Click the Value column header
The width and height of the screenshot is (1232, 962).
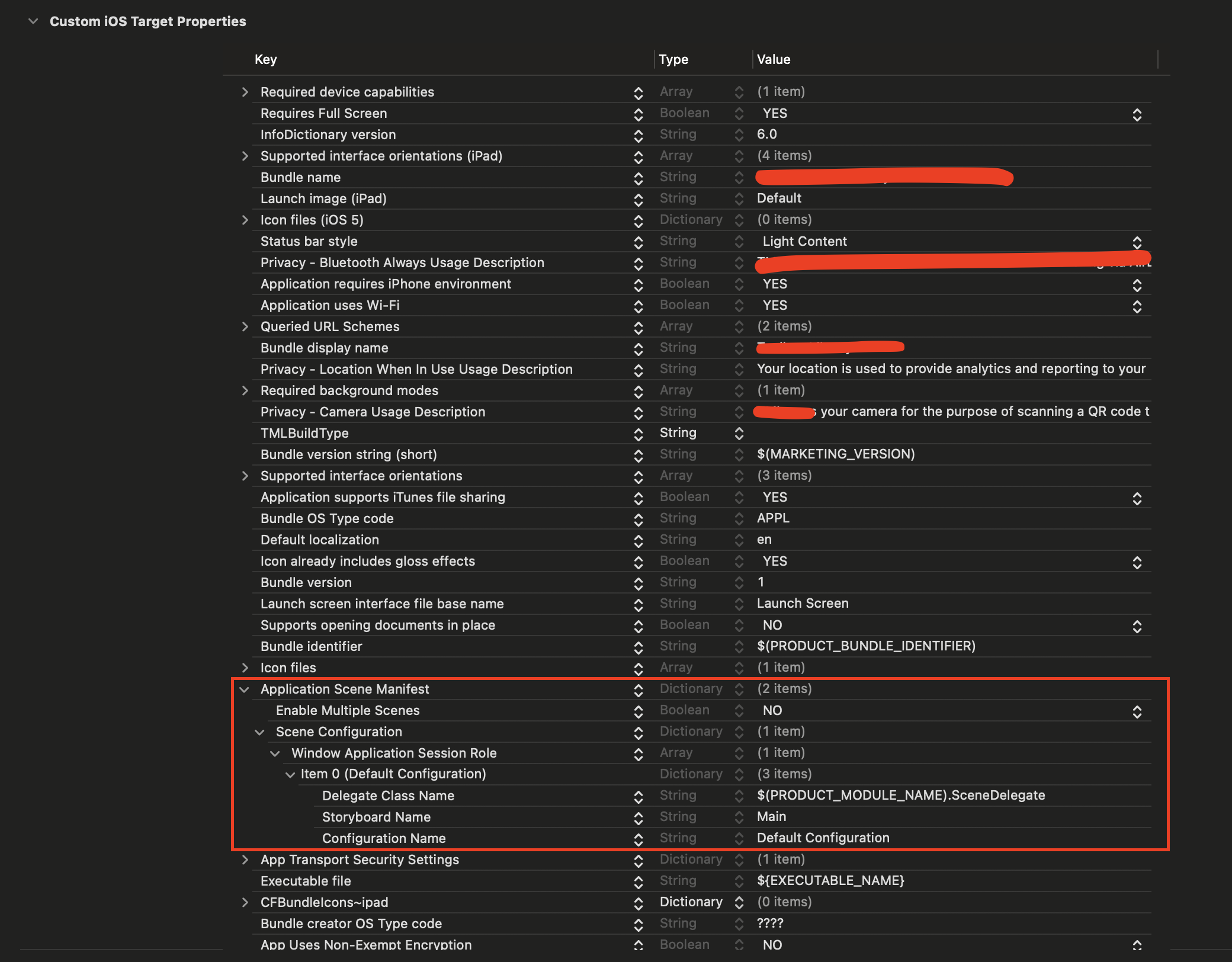tap(774, 59)
